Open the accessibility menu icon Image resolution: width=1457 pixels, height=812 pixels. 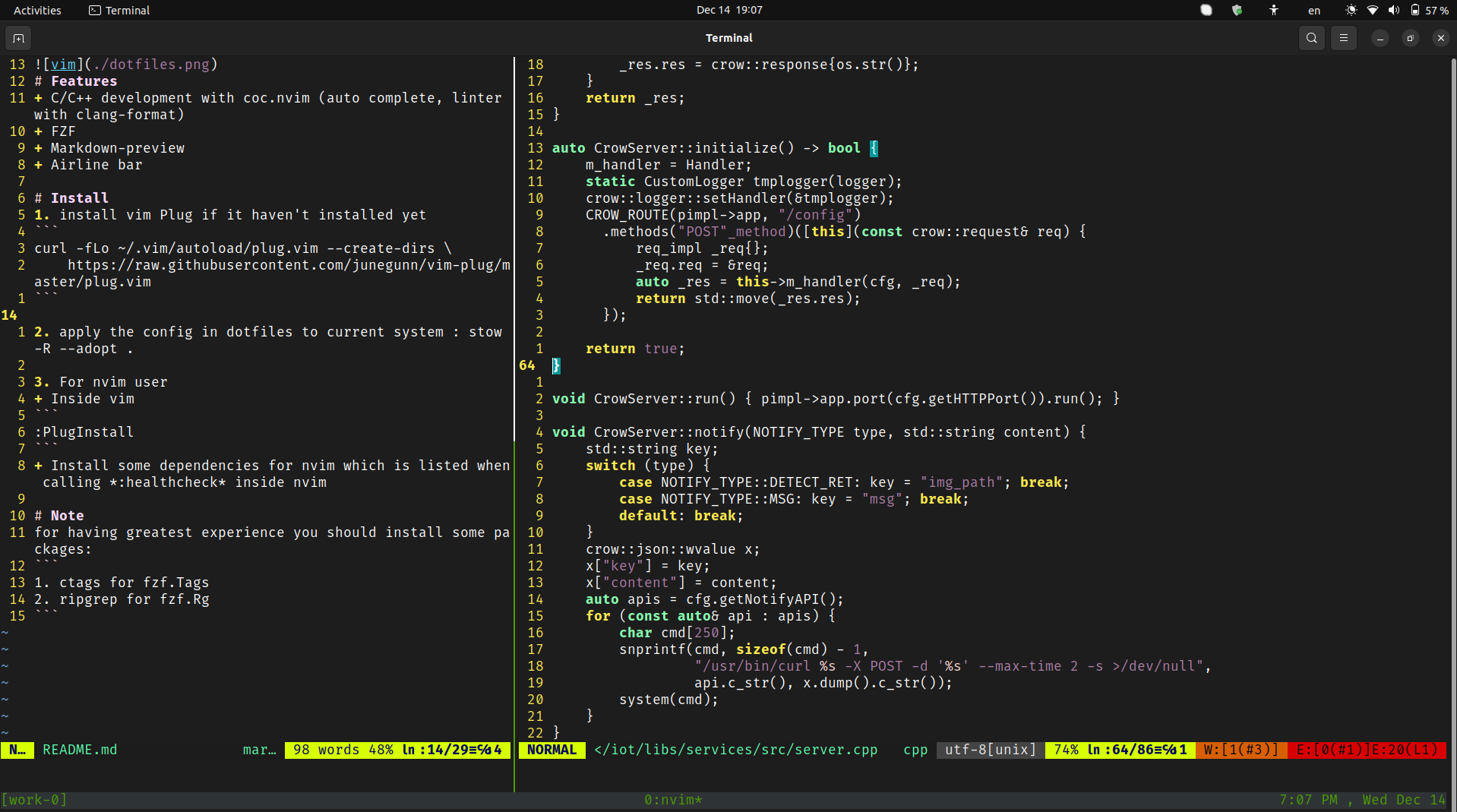click(x=1274, y=10)
